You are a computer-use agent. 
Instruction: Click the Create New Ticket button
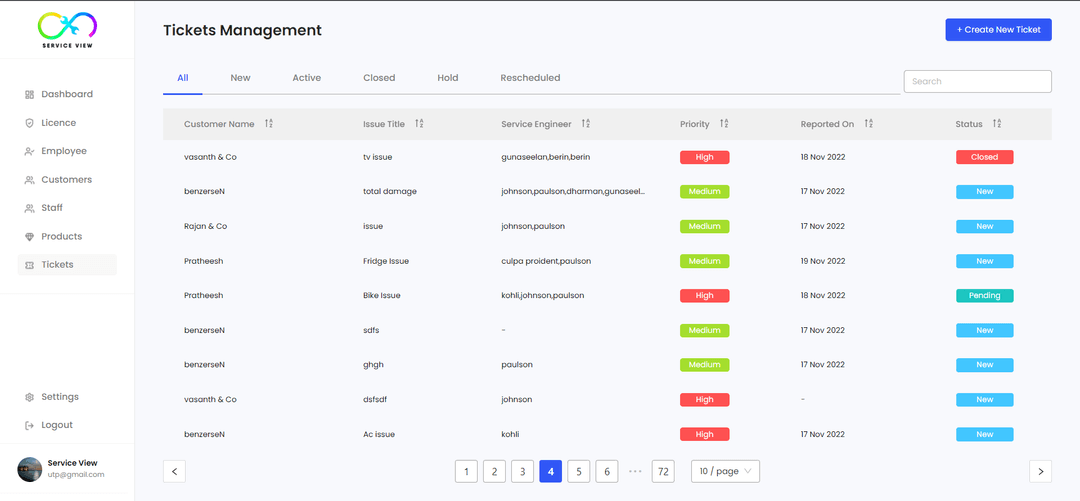[998, 30]
